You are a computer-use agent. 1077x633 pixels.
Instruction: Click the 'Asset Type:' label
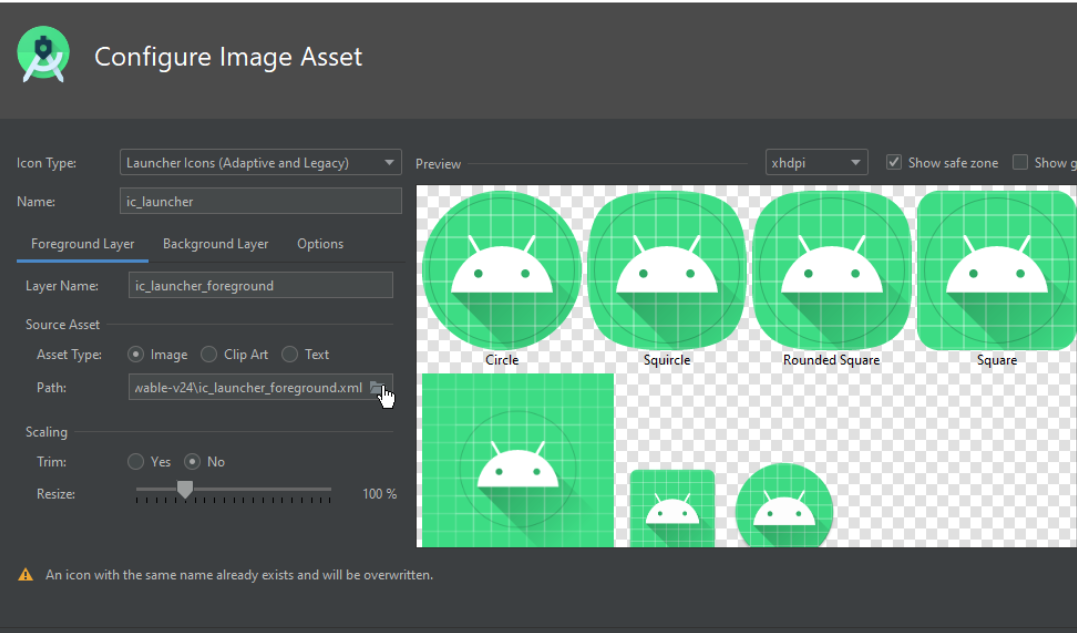tap(69, 354)
